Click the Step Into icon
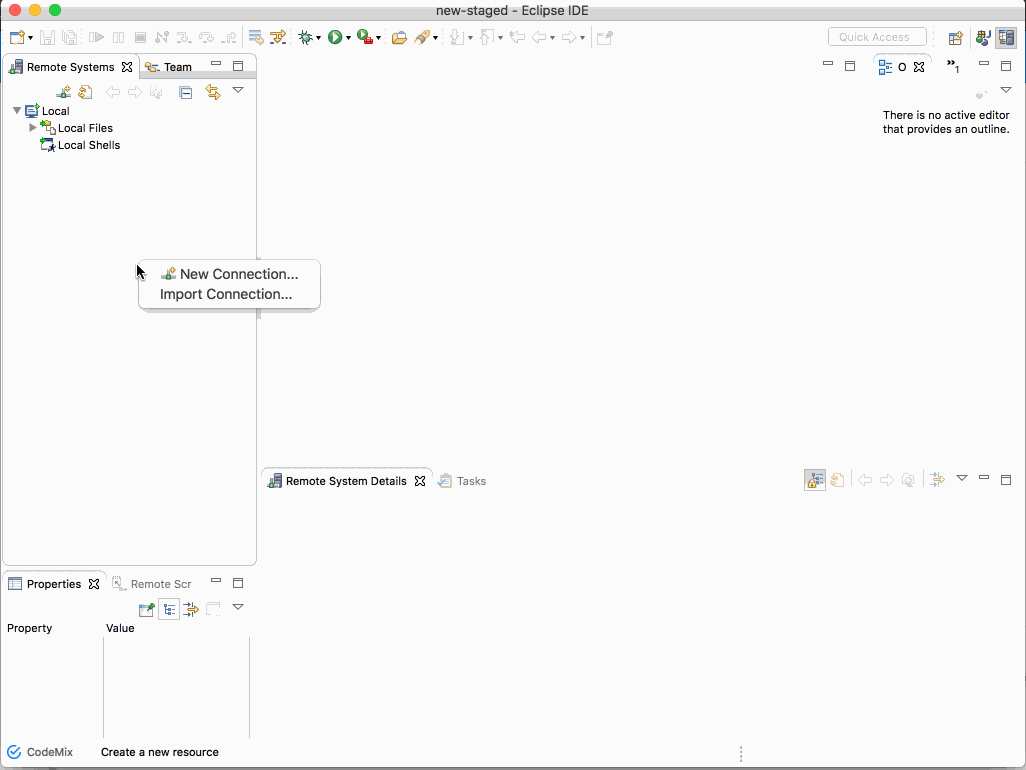The width and height of the screenshot is (1026, 770). (184, 37)
